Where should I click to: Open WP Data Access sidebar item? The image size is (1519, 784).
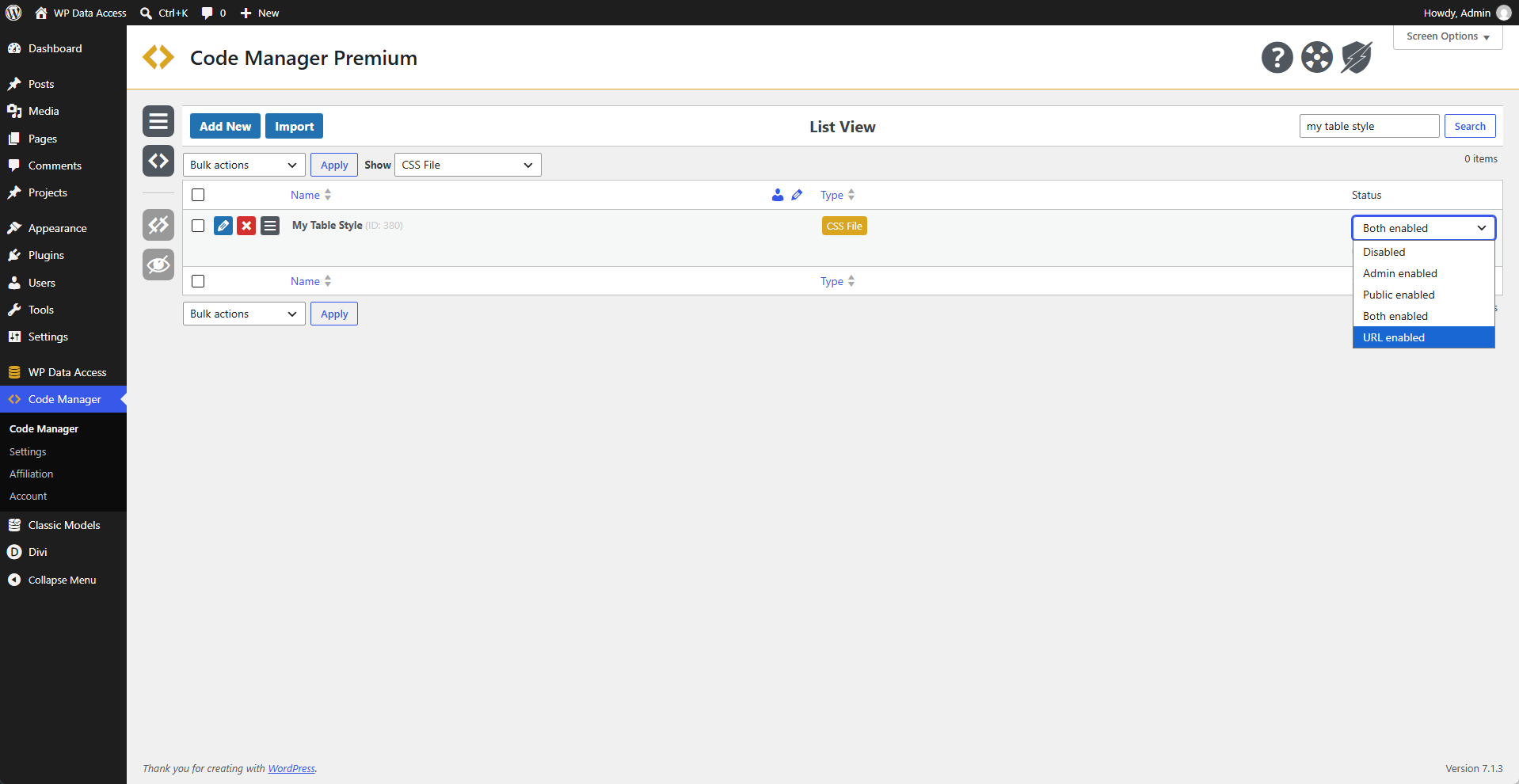click(63, 372)
